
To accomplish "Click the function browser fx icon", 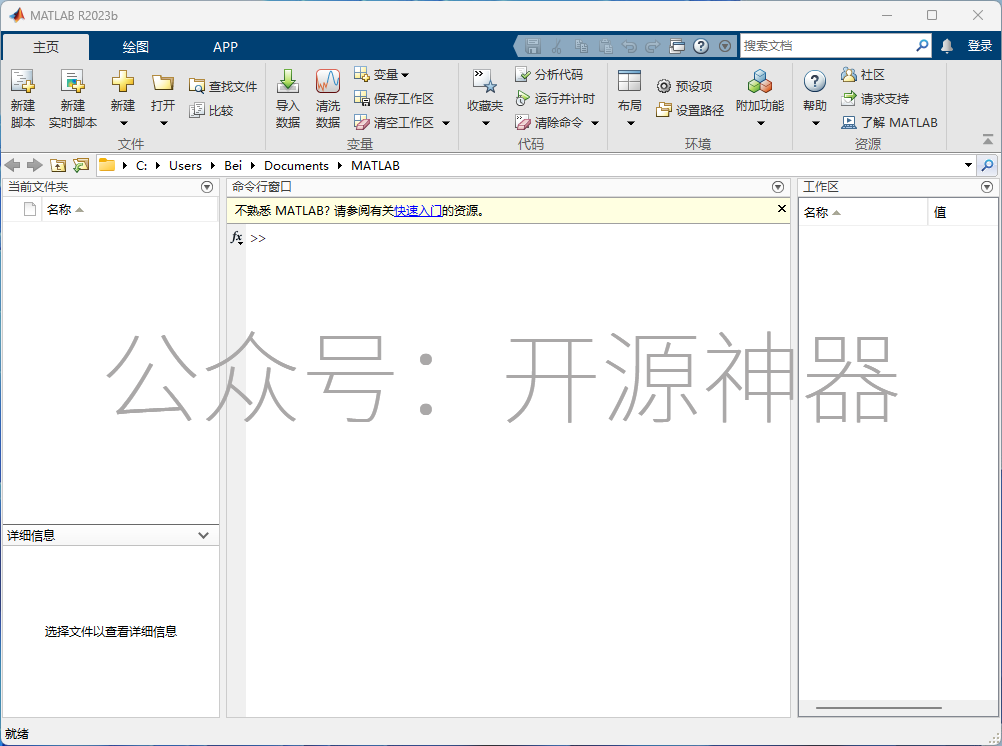I will tap(236, 238).
